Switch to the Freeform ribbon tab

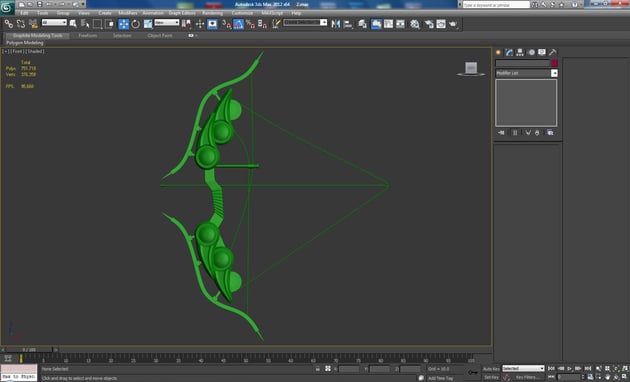pos(88,35)
